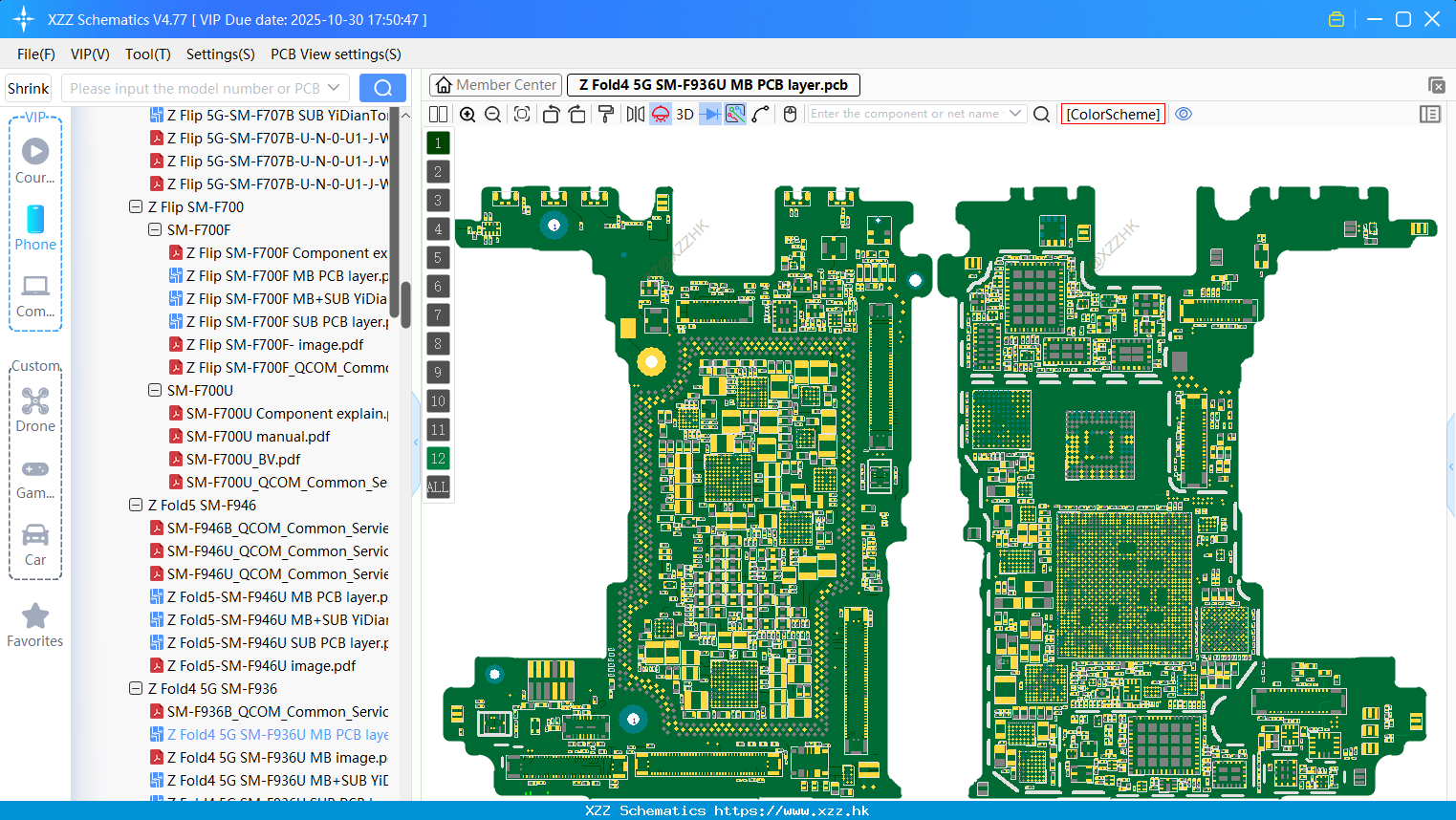Go to Member Center home

(496, 85)
